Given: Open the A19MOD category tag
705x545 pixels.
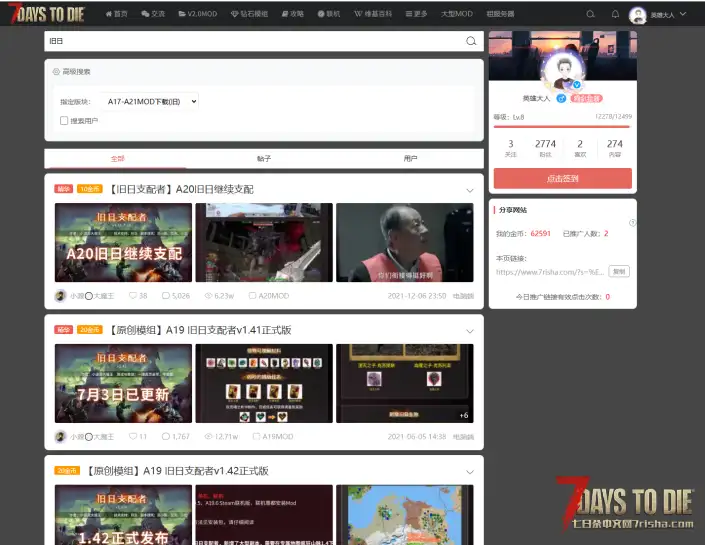Looking at the screenshot, I should [273, 436].
